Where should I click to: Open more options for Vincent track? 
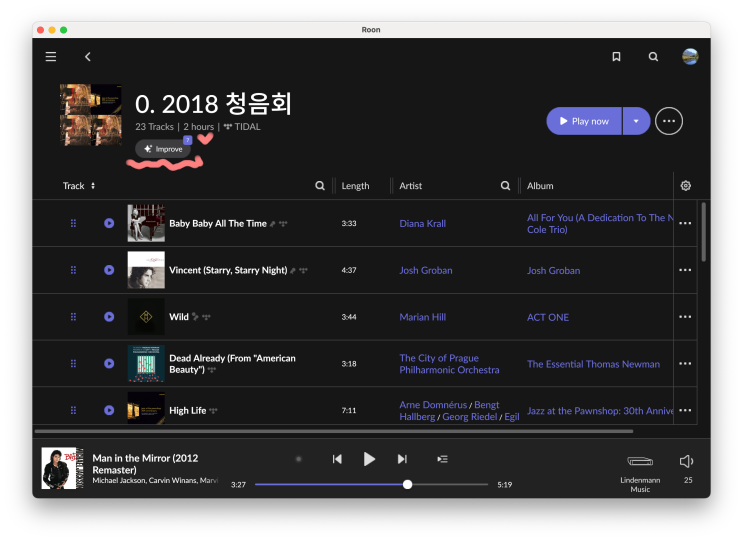pos(685,270)
